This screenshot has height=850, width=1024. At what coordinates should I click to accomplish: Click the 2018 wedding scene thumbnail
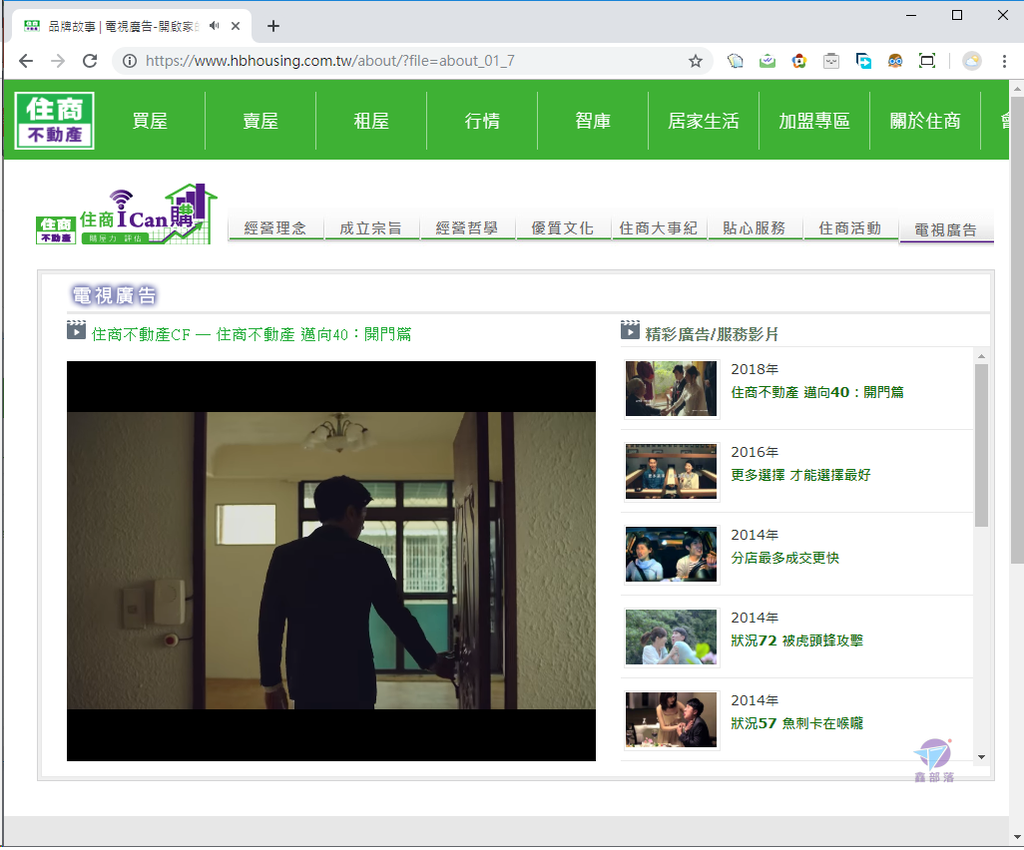[671, 388]
